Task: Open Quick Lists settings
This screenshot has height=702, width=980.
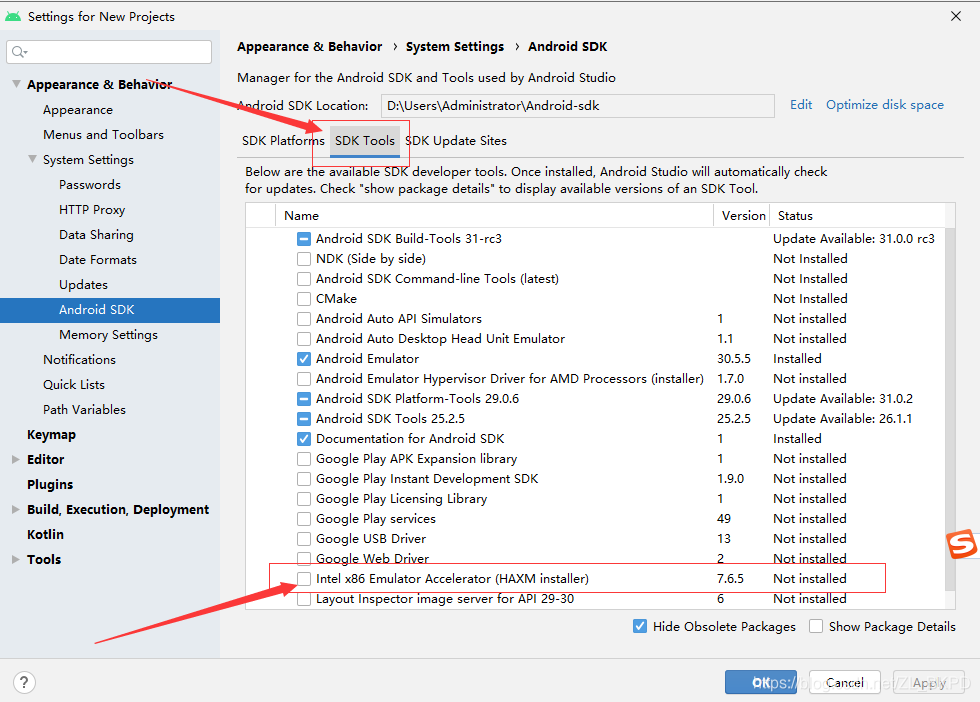Action: coord(74,385)
